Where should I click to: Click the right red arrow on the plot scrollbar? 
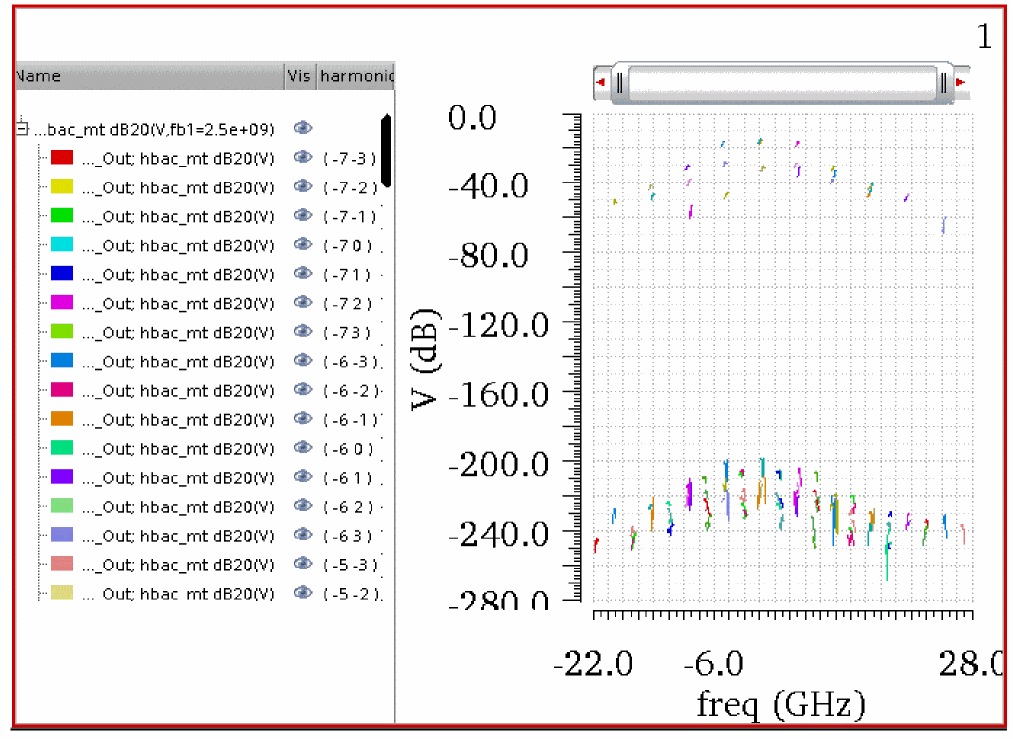pos(961,82)
